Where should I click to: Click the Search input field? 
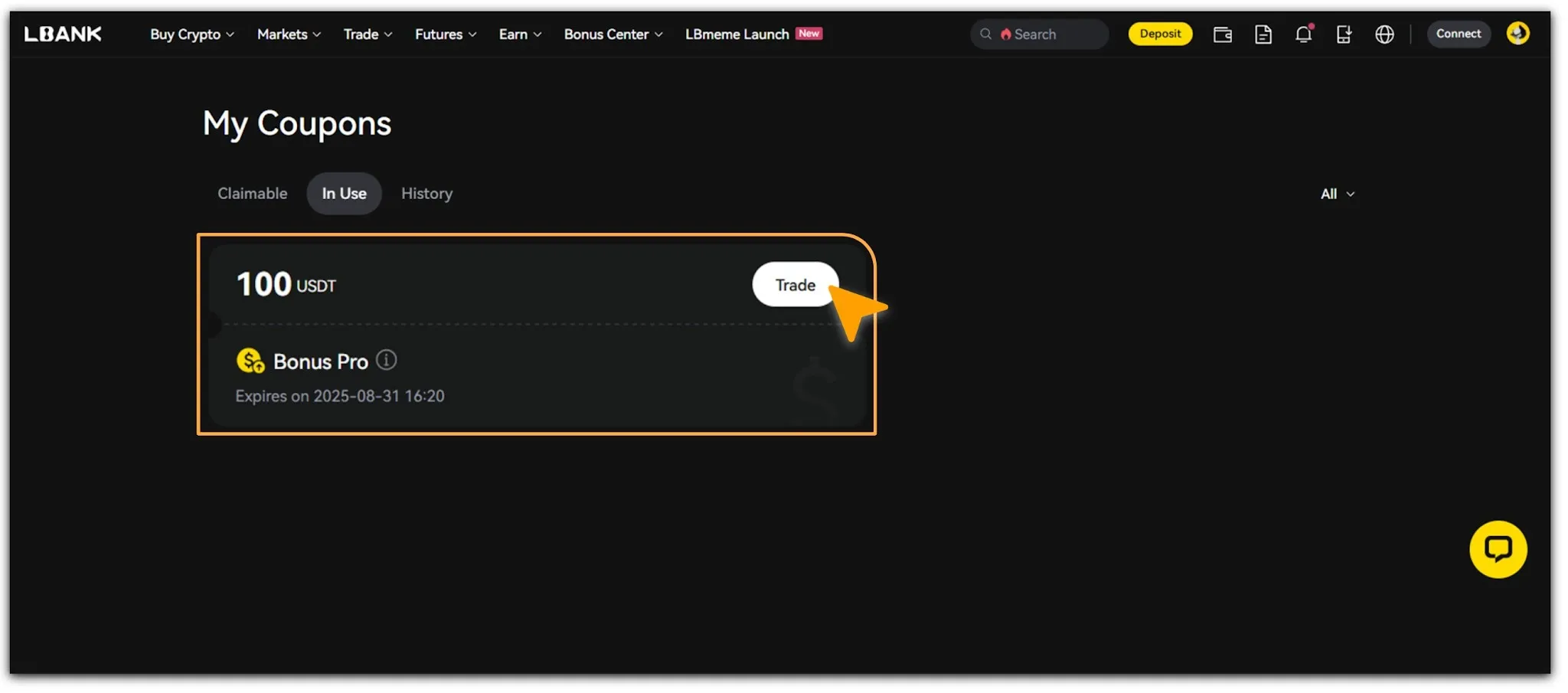click(1039, 34)
